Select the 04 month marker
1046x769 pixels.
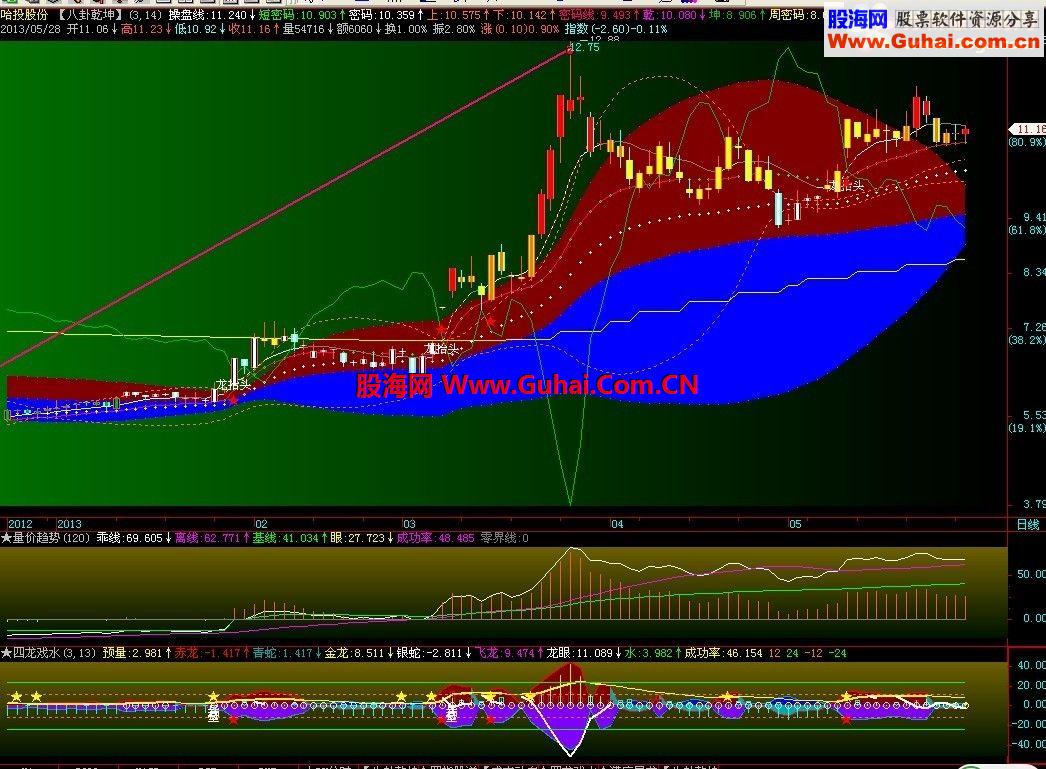click(617, 524)
